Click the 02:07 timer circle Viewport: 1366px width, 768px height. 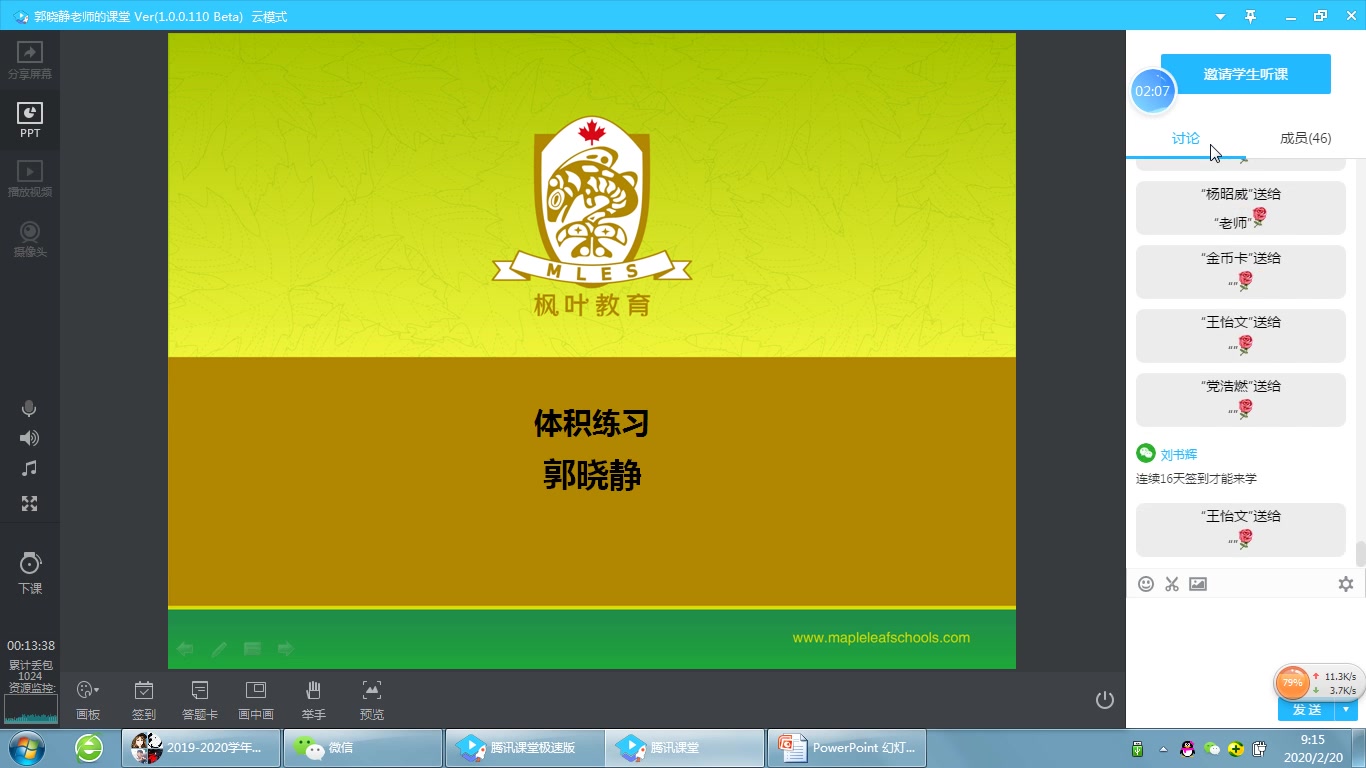(x=1152, y=91)
